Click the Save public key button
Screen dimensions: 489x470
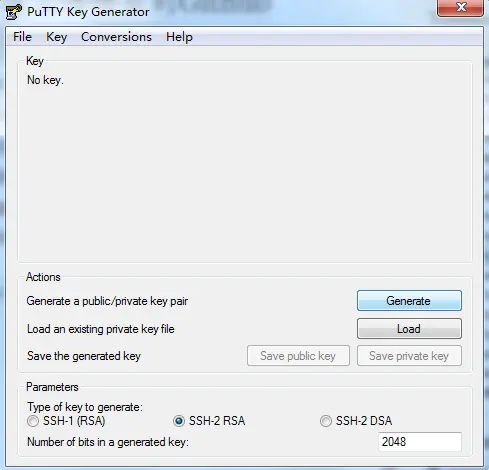click(298, 356)
